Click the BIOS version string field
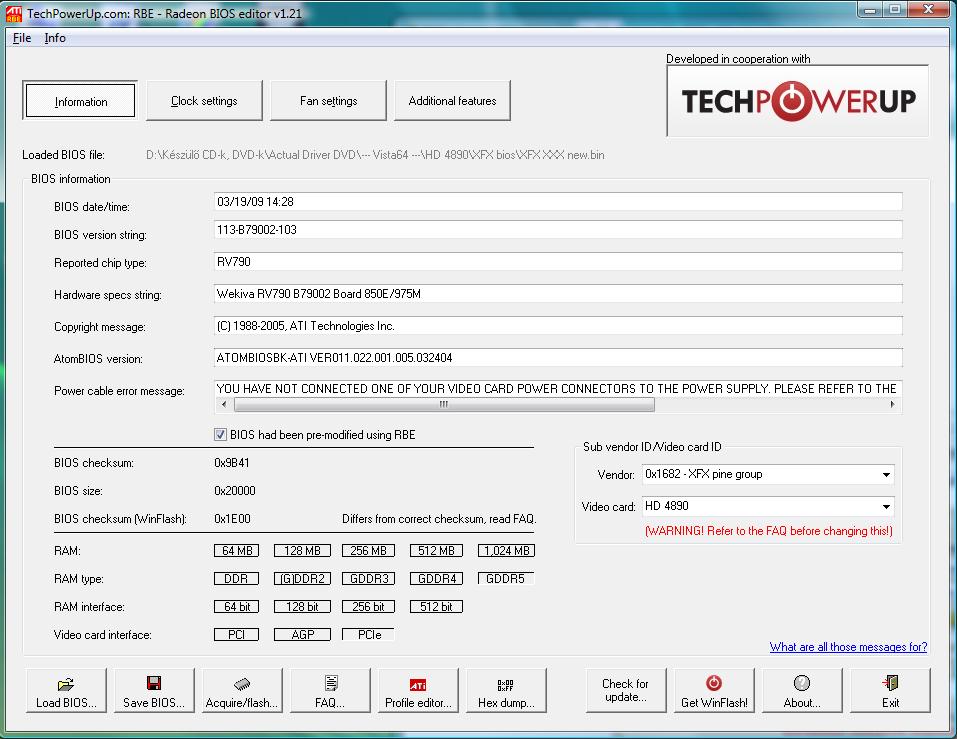Viewport: 957px width, 739px height. pos(558,229)
